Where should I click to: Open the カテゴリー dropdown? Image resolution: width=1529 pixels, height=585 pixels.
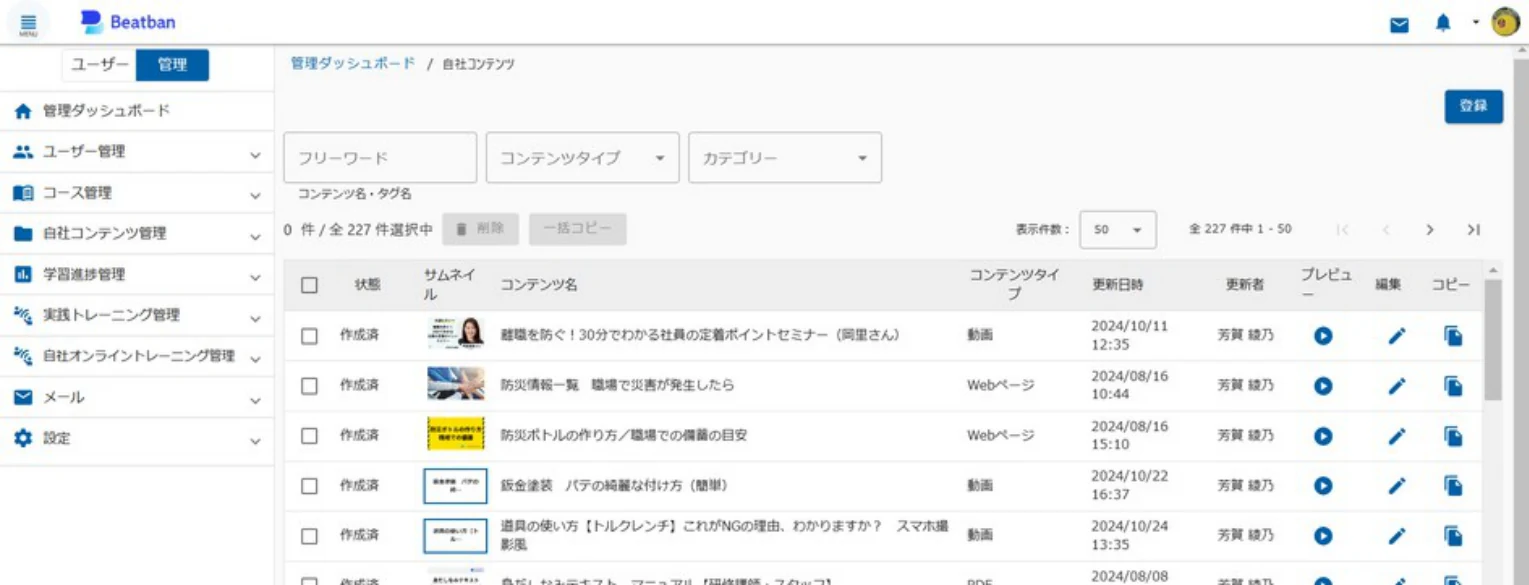click(x=785, y=158)
